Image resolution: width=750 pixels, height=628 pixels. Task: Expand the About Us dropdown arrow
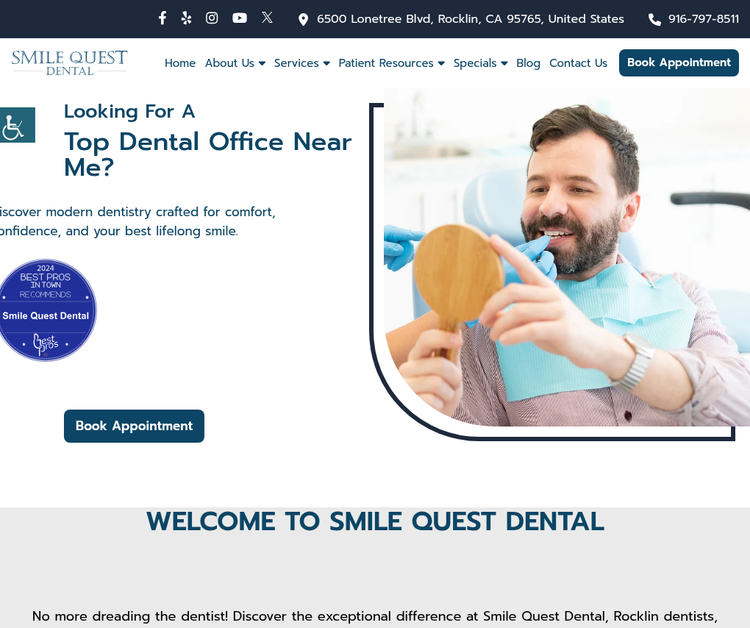click(x=262, y=64)
